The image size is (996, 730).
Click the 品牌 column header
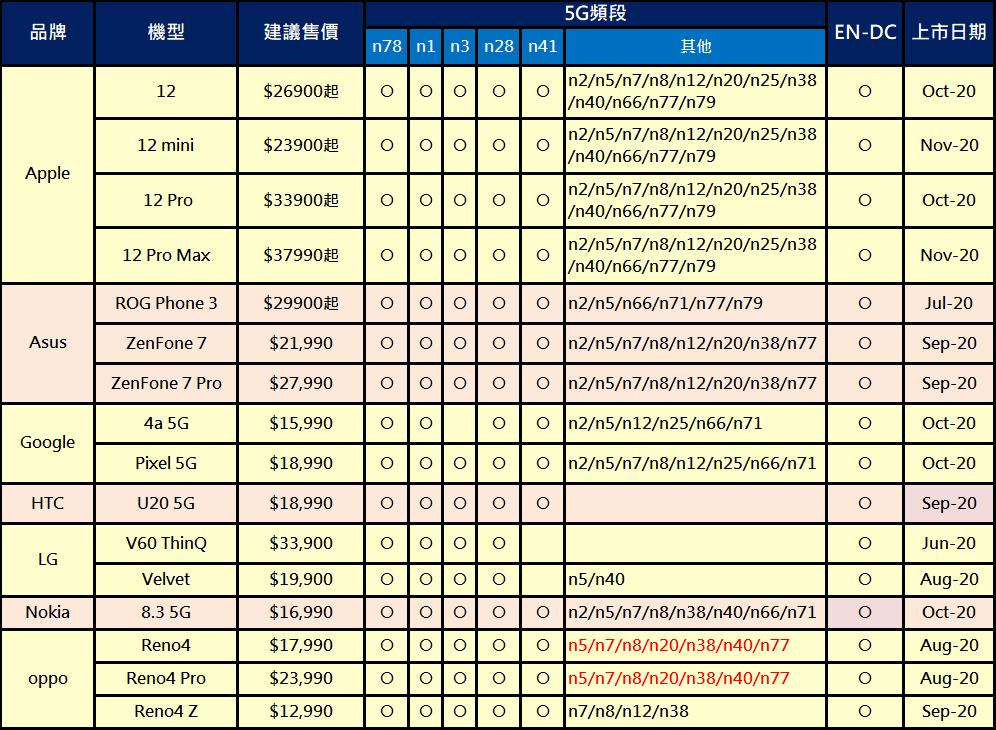pos(48,33)
